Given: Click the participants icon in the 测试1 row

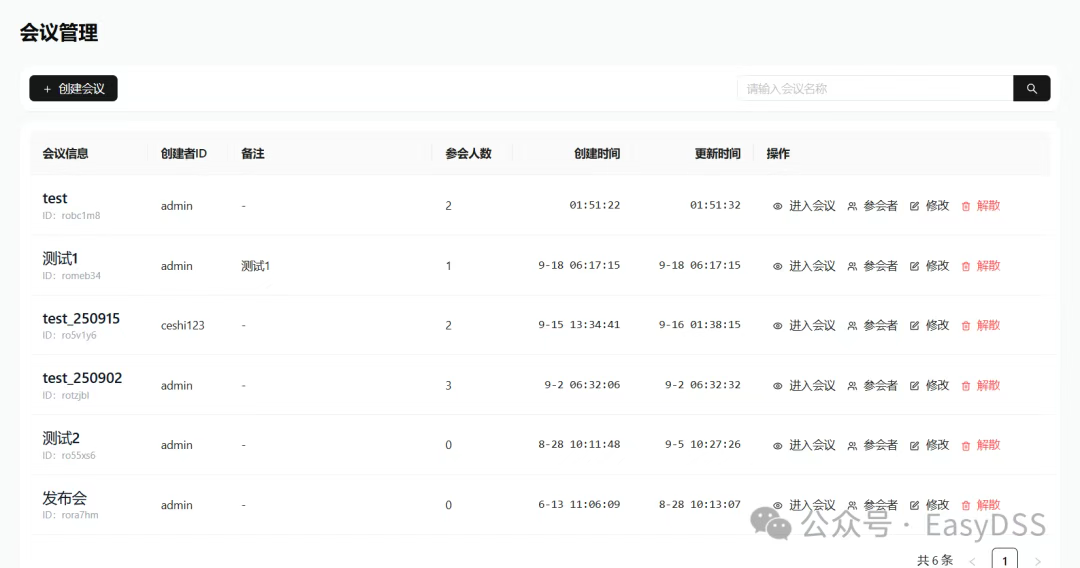Looking at the screenshot, I should coord(852,266).
